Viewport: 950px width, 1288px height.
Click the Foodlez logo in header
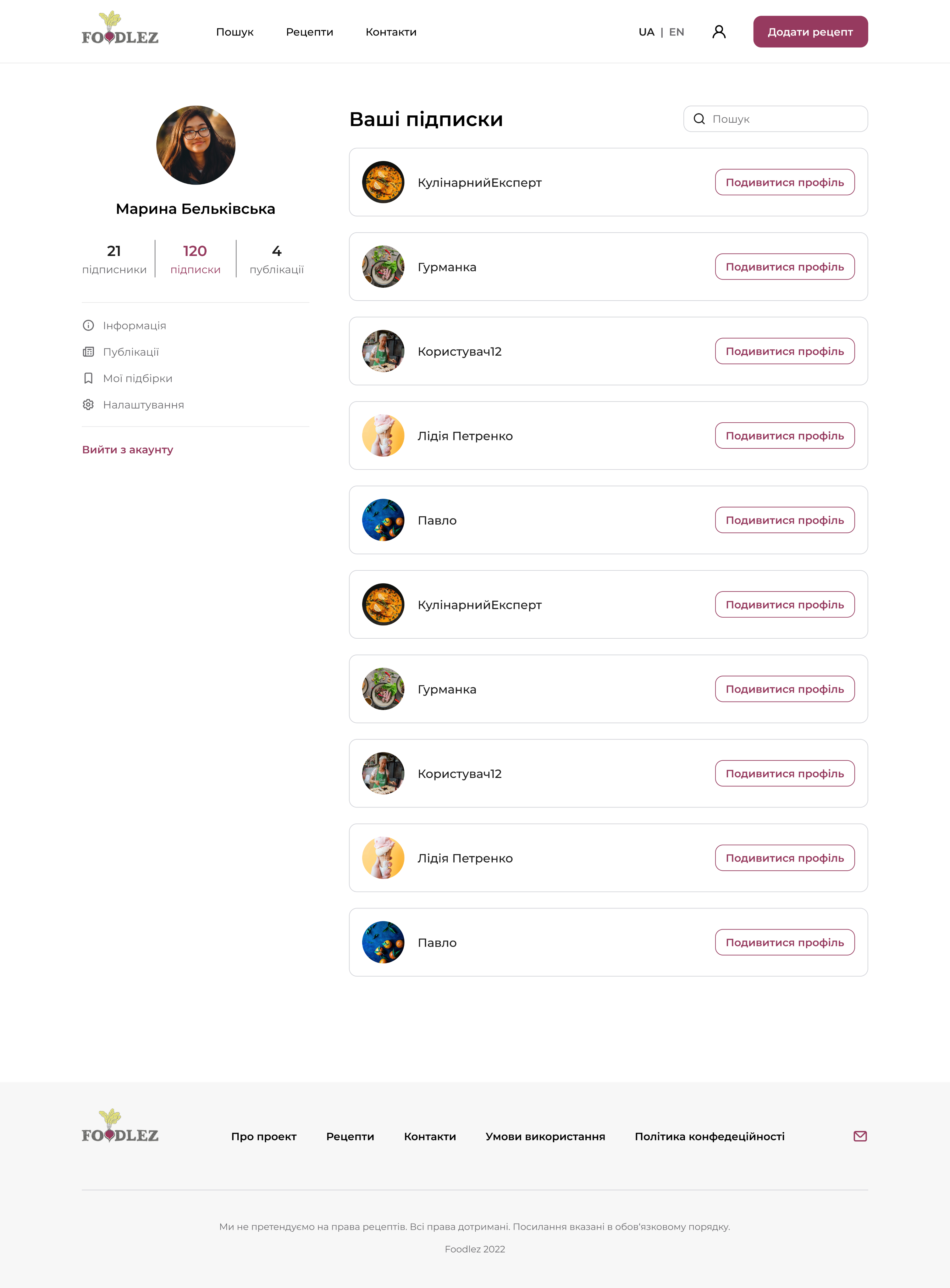pyautogui.click(x=119, y=29)
